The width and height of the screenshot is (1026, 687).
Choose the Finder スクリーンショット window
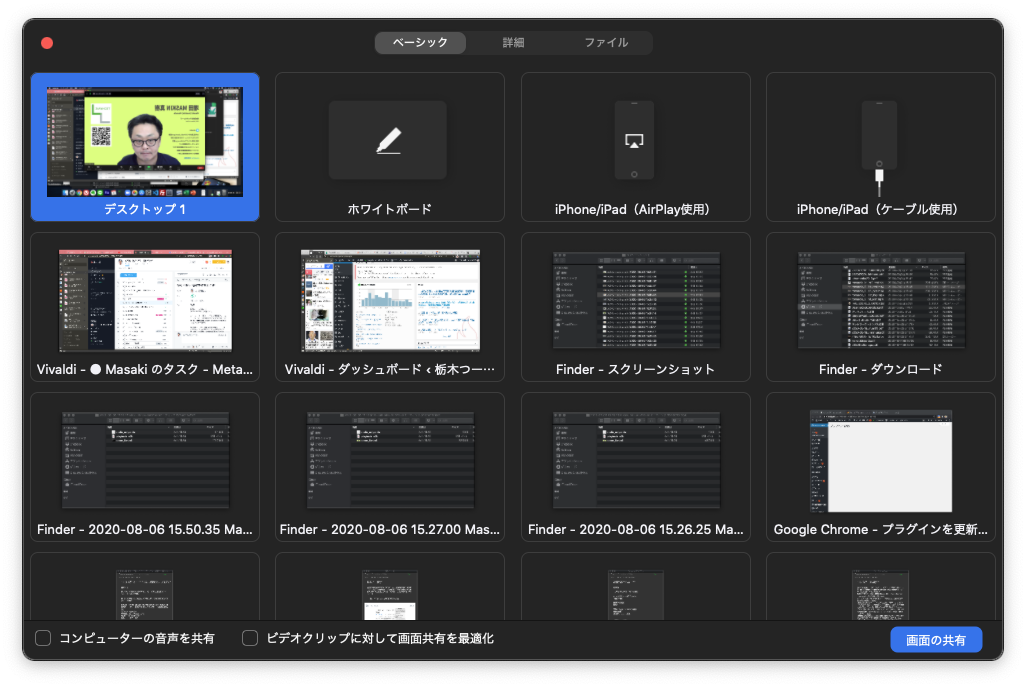[635, 301]
